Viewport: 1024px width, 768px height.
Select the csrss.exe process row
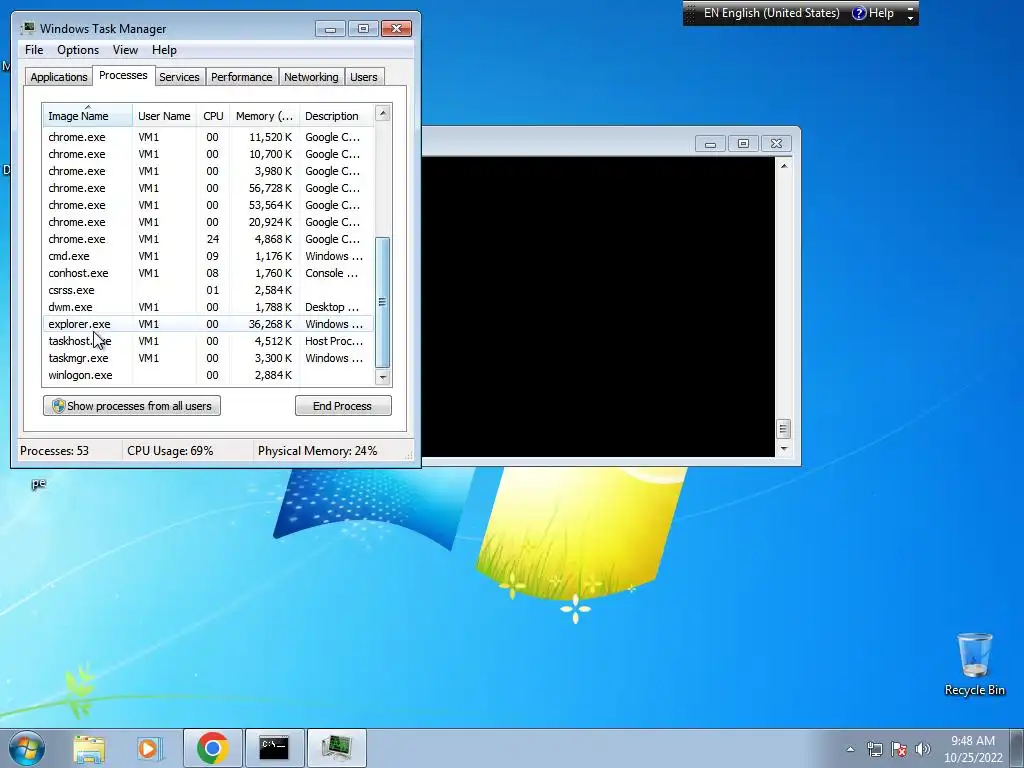coord(208,290)
